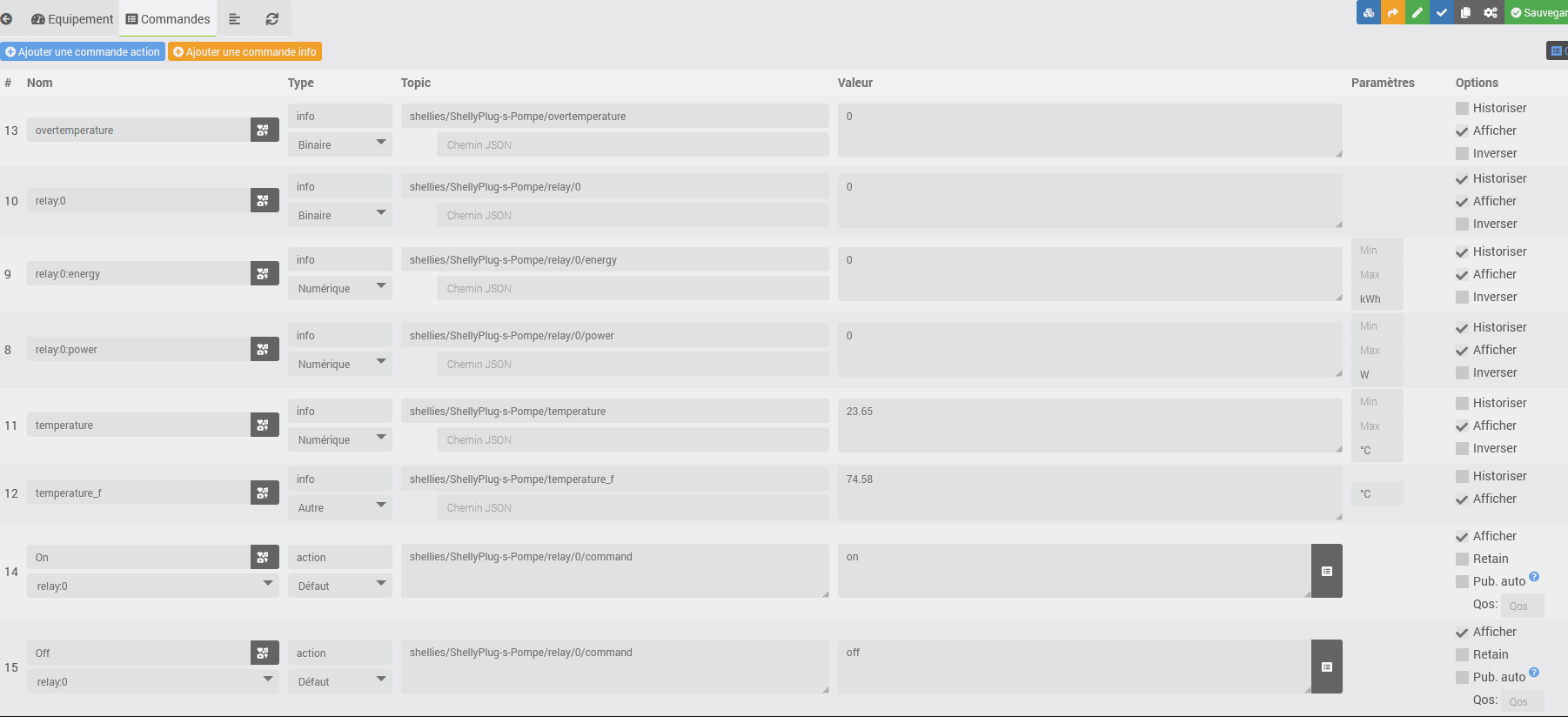The image size is (1568, 717).
Task: Click list icon button next to 'on' value
Action: [1327, 571]
